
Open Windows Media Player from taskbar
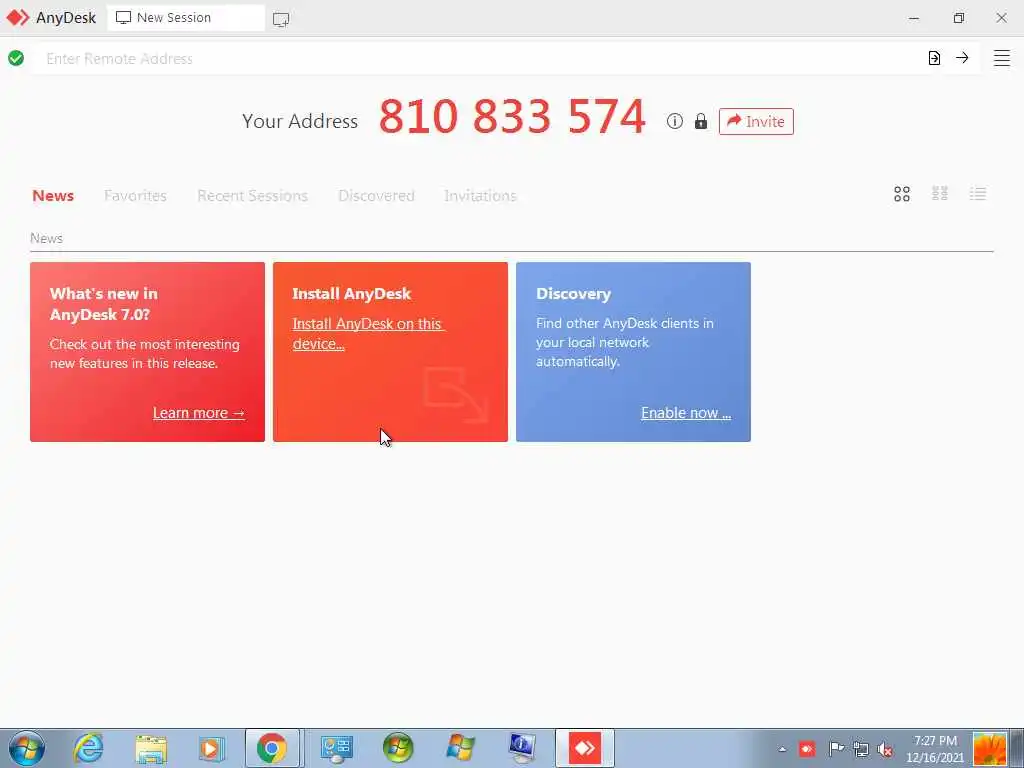(211, 749)
